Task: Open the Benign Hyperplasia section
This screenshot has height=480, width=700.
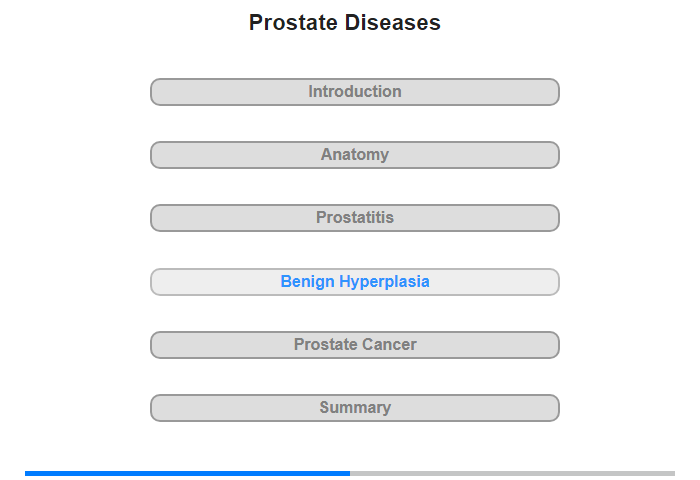Action: pos(354,282)
